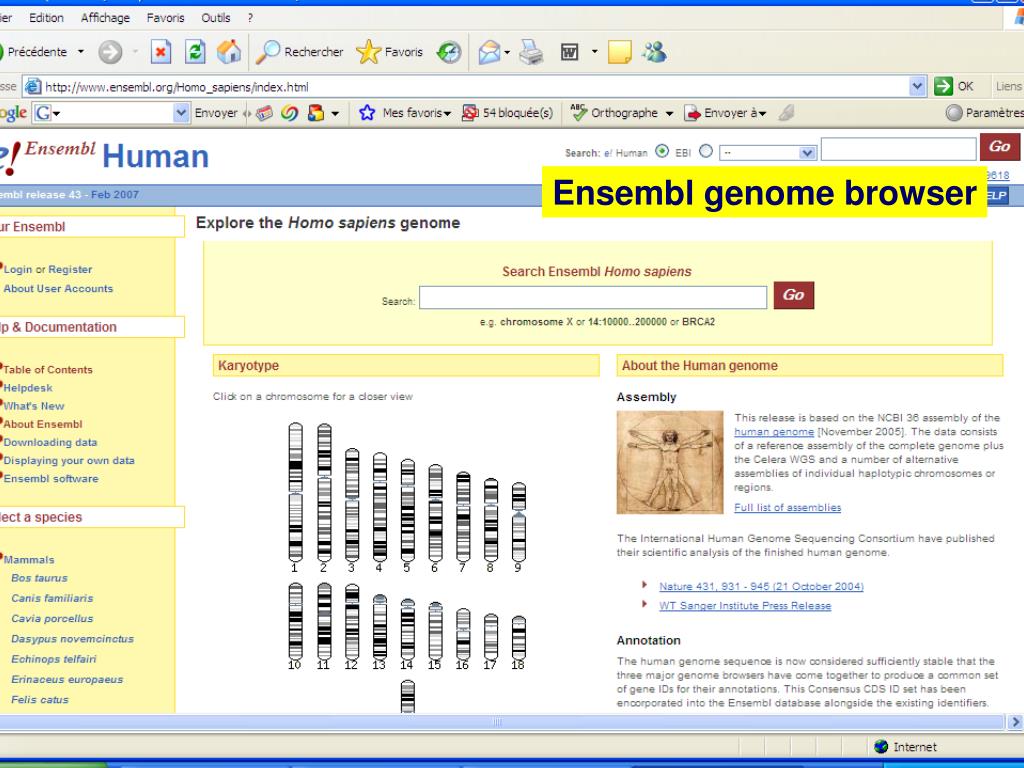Image resolution: width=1024 pixels, height=768 pixels.
Task: Select chromosome 18 in the karyotype
Action: tap(519, 637)
